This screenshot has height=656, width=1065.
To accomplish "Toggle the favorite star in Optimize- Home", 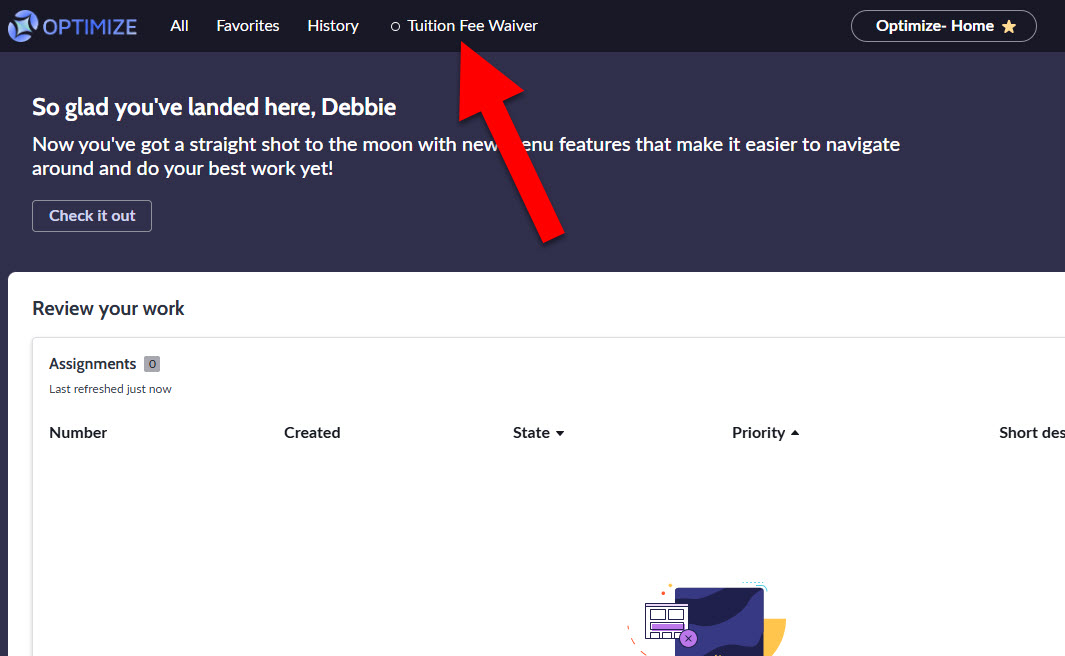I will [x=1009, y=27].
